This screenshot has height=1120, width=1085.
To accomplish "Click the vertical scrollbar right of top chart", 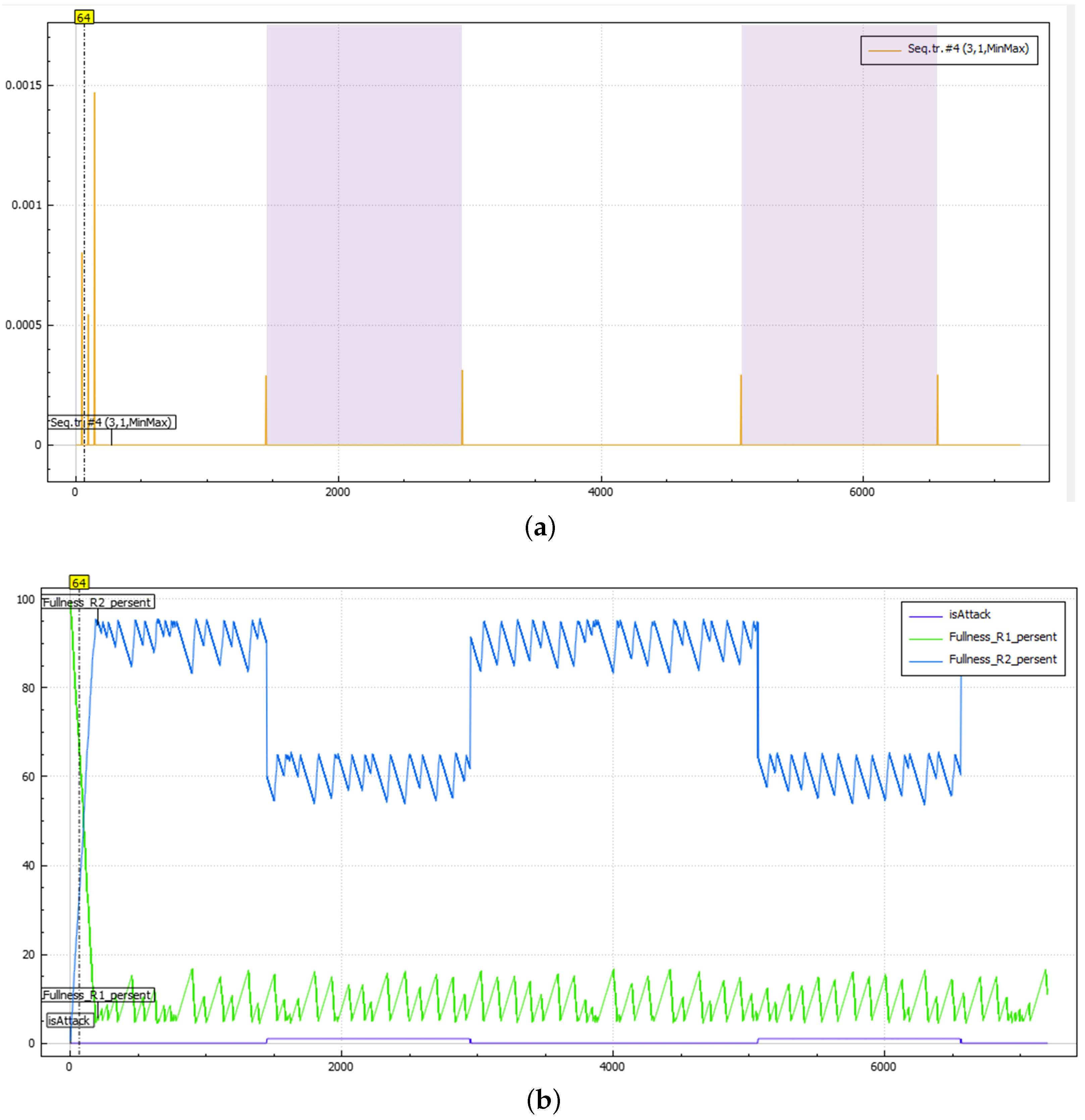I will pos(1070,252).
